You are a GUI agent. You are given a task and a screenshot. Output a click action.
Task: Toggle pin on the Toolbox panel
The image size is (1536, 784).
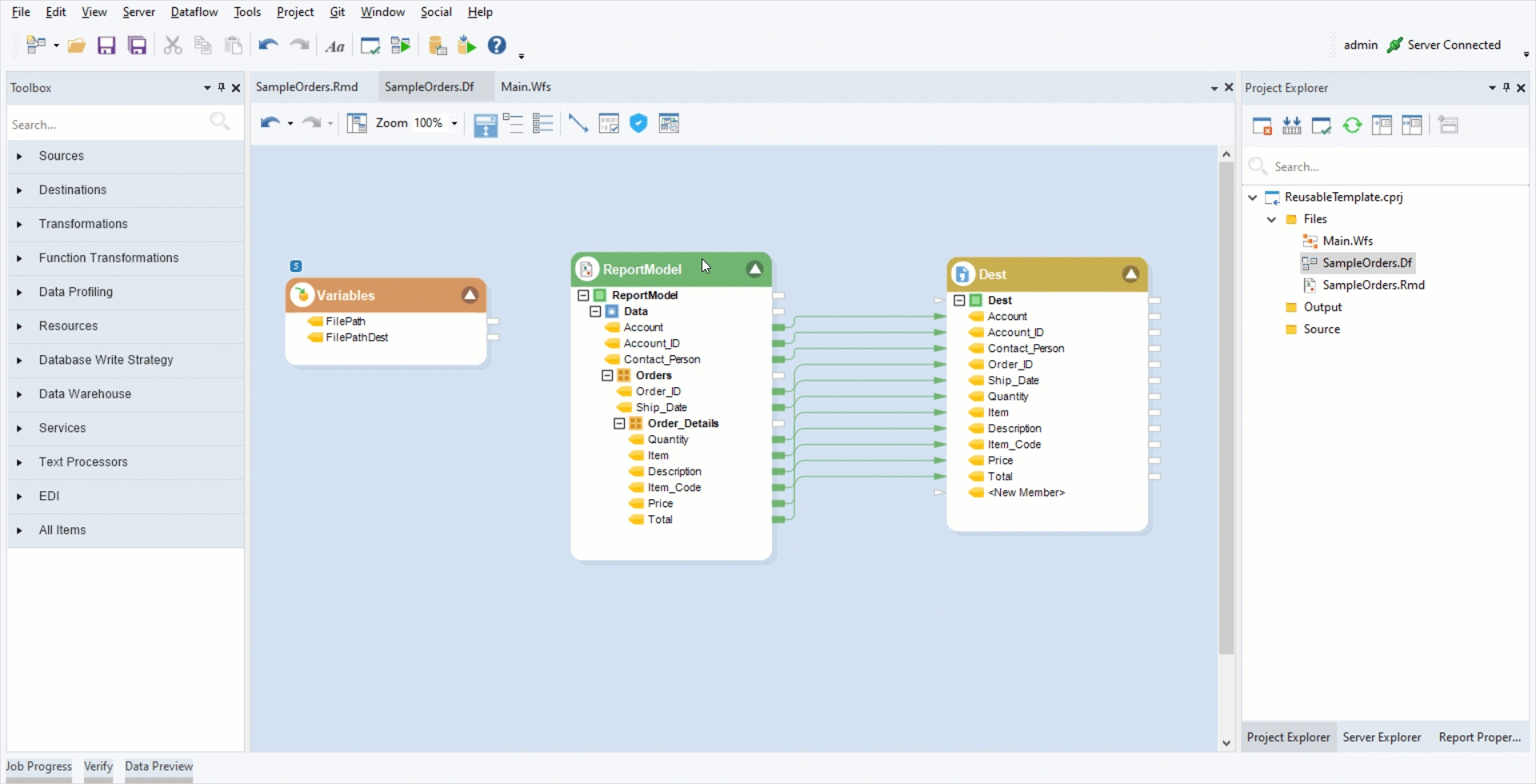[x=222, y=87]
